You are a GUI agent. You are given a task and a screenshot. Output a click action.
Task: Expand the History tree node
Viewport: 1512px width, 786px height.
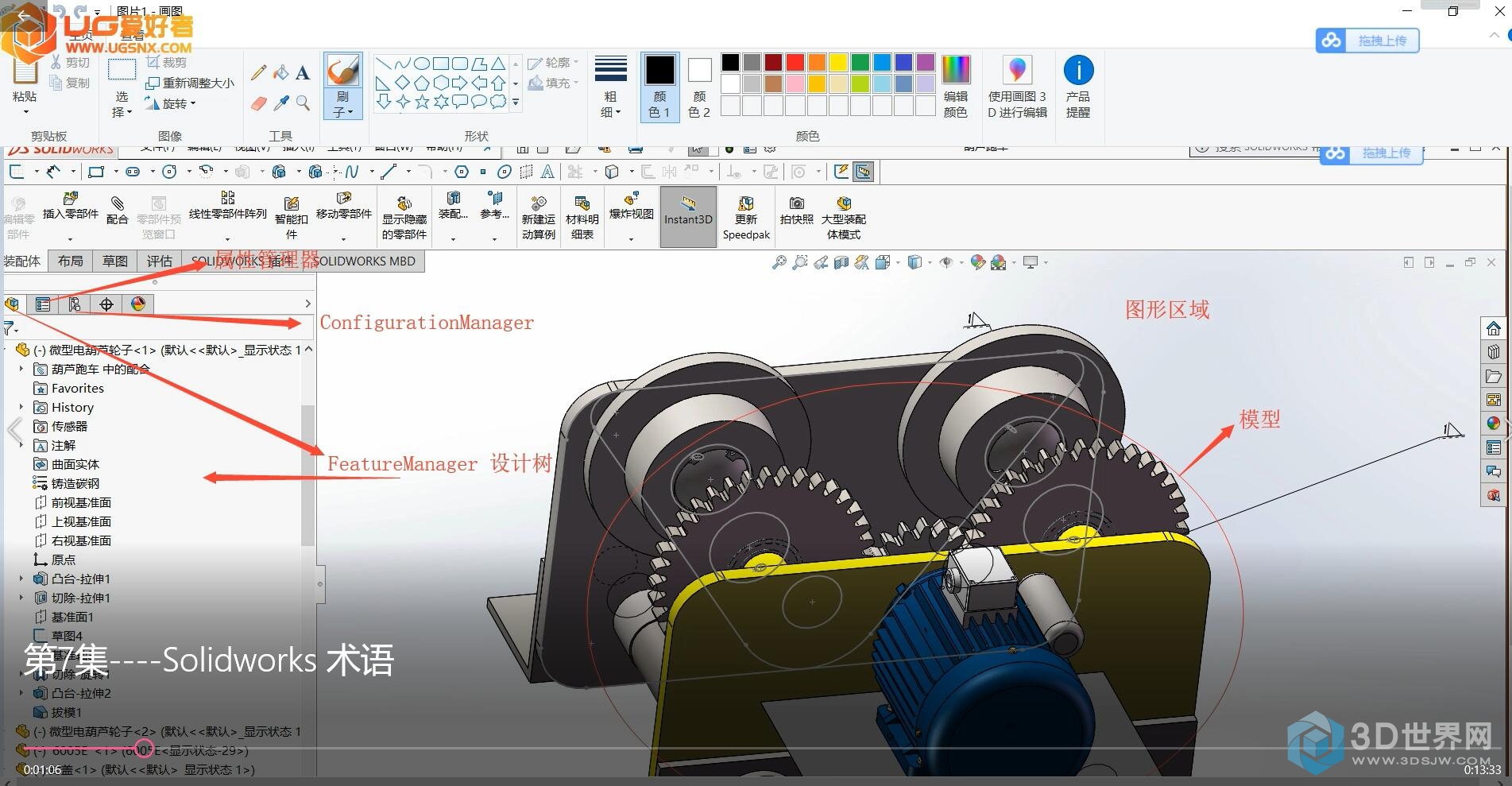pyautogui.click(x=21, y=407)
